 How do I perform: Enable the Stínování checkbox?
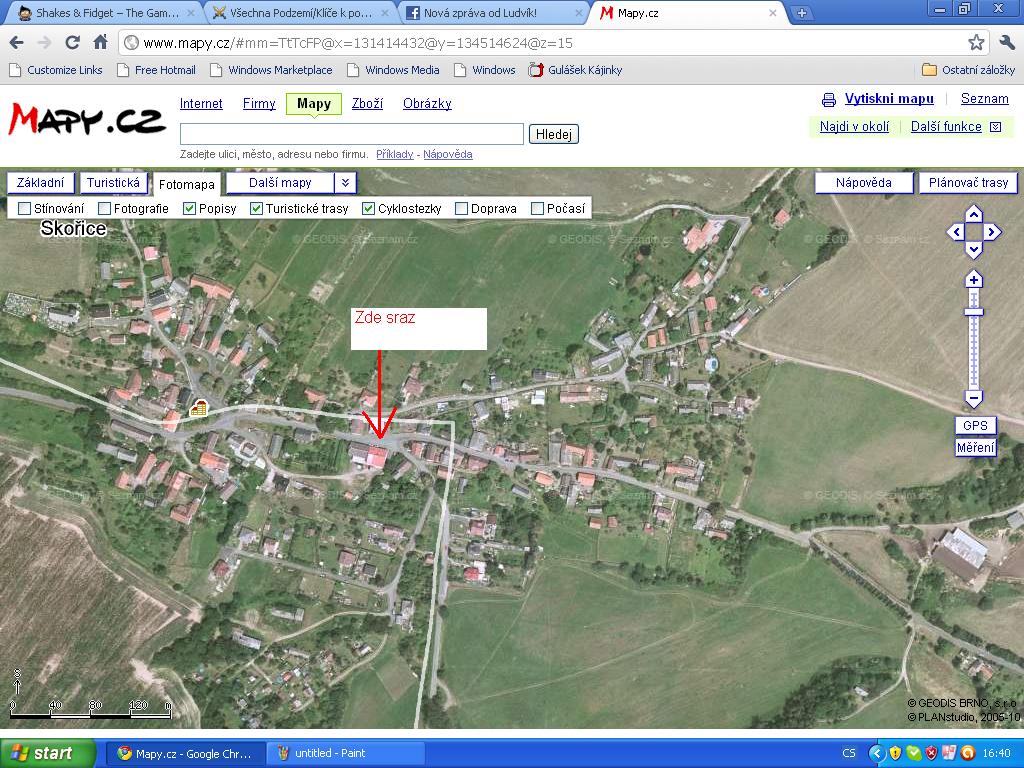point(25,209)
